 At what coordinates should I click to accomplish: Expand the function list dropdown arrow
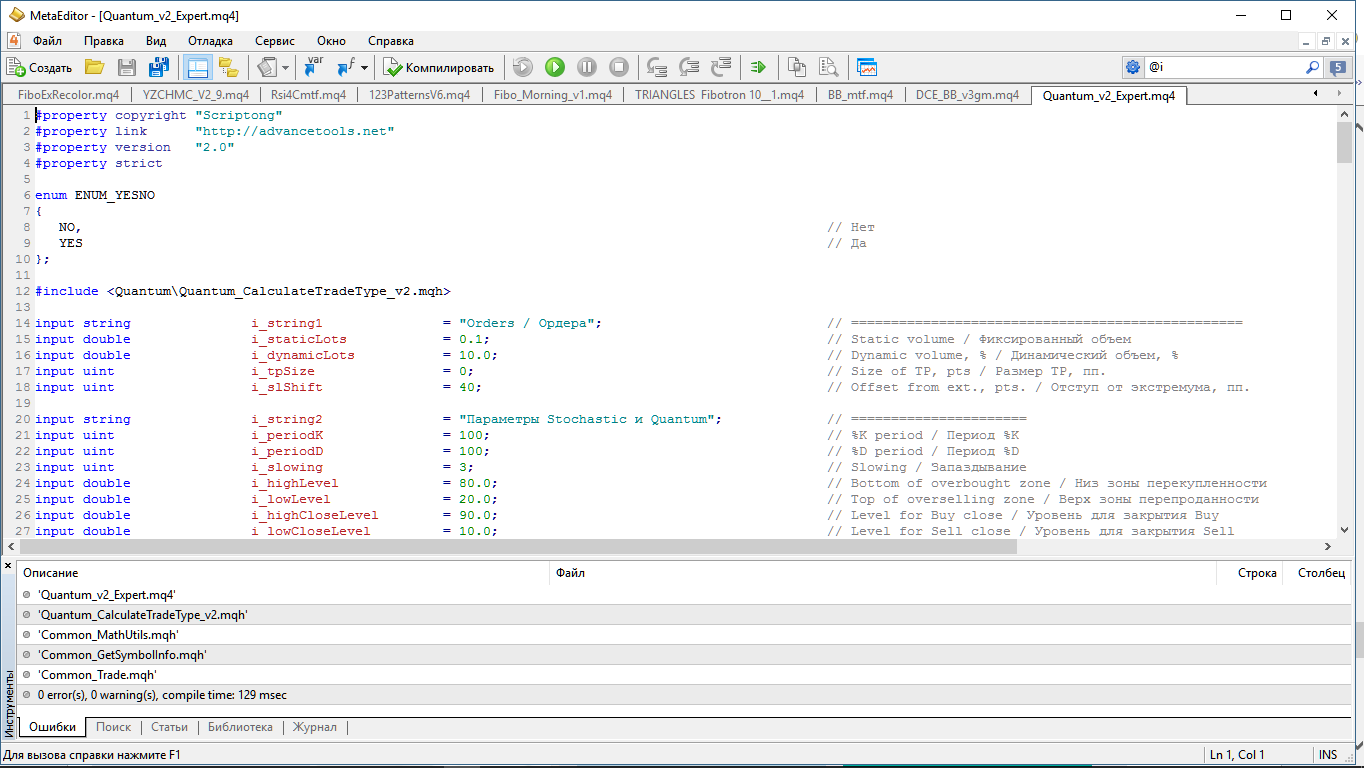(365, 68)
